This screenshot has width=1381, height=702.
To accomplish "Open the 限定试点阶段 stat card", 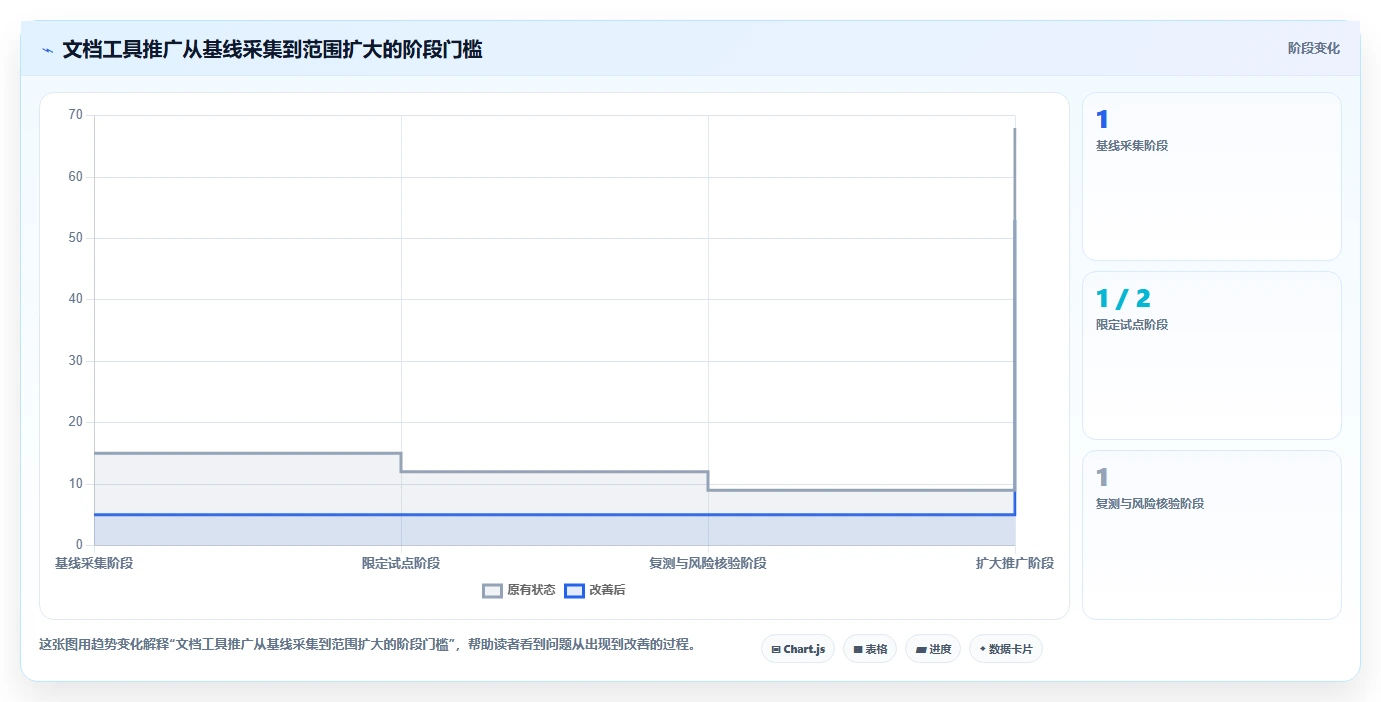I will (1211, 355).
